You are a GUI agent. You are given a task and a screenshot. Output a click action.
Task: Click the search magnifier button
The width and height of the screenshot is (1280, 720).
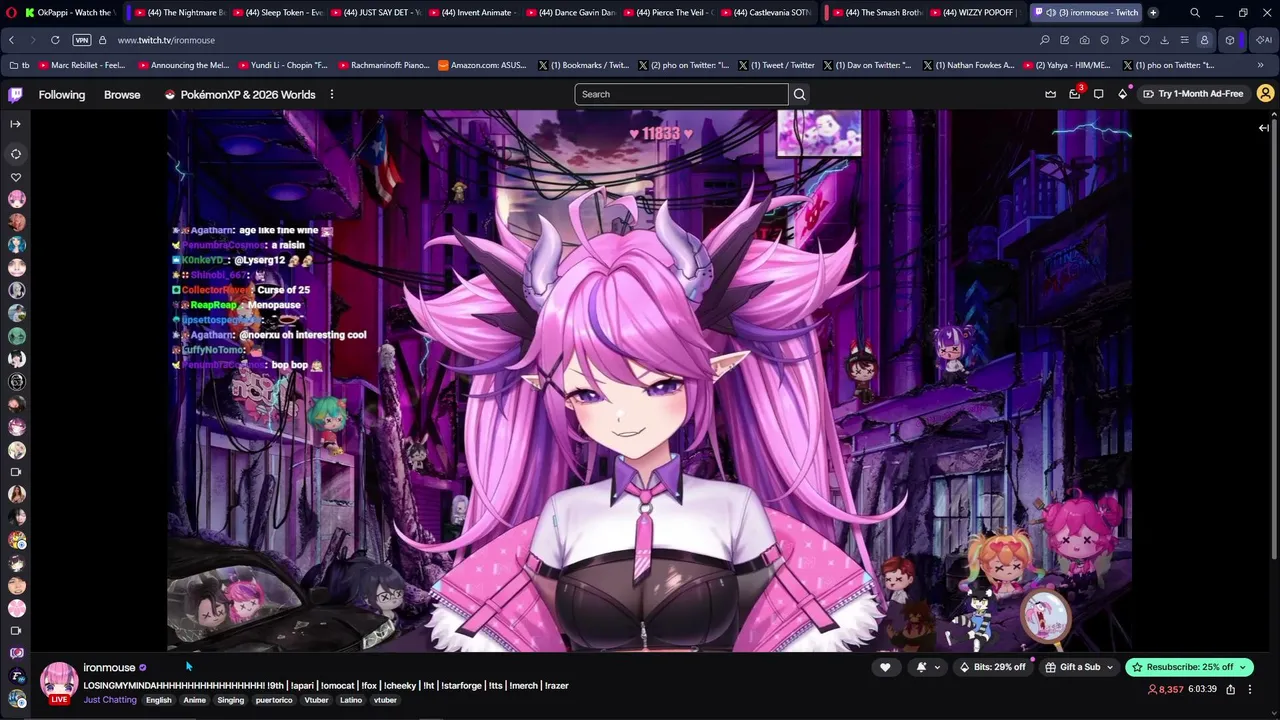(x=799, y=94)
